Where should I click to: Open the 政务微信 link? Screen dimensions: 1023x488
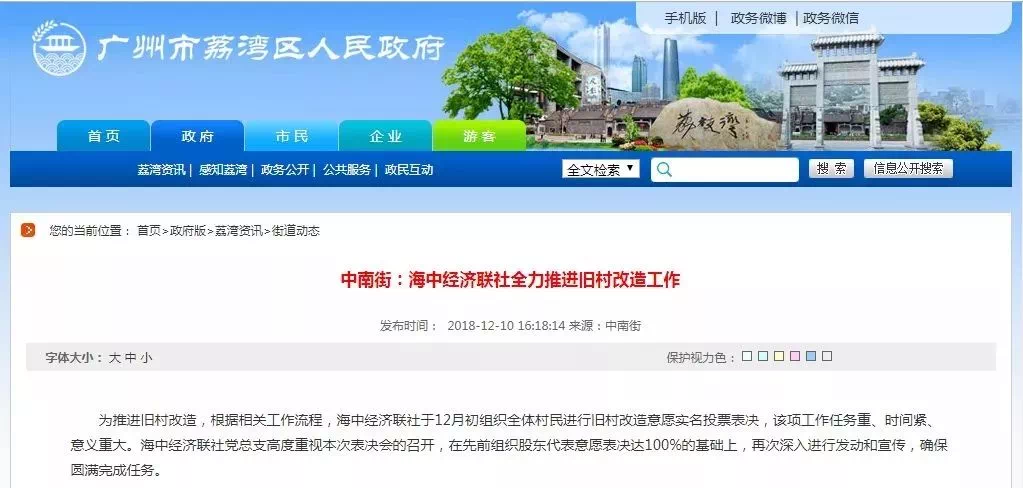831,18
